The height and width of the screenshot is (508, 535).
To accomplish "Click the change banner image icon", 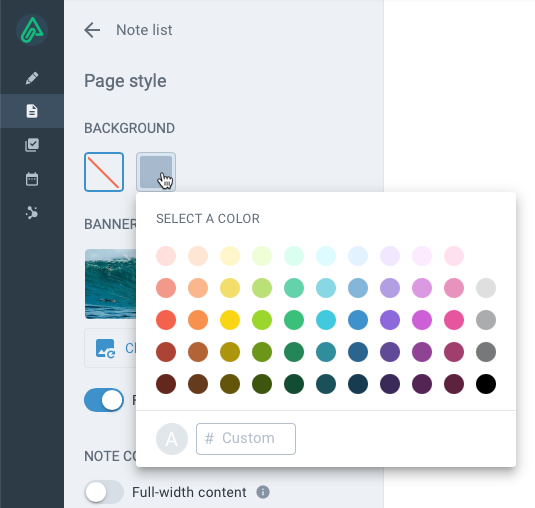I will coord(105,348).
